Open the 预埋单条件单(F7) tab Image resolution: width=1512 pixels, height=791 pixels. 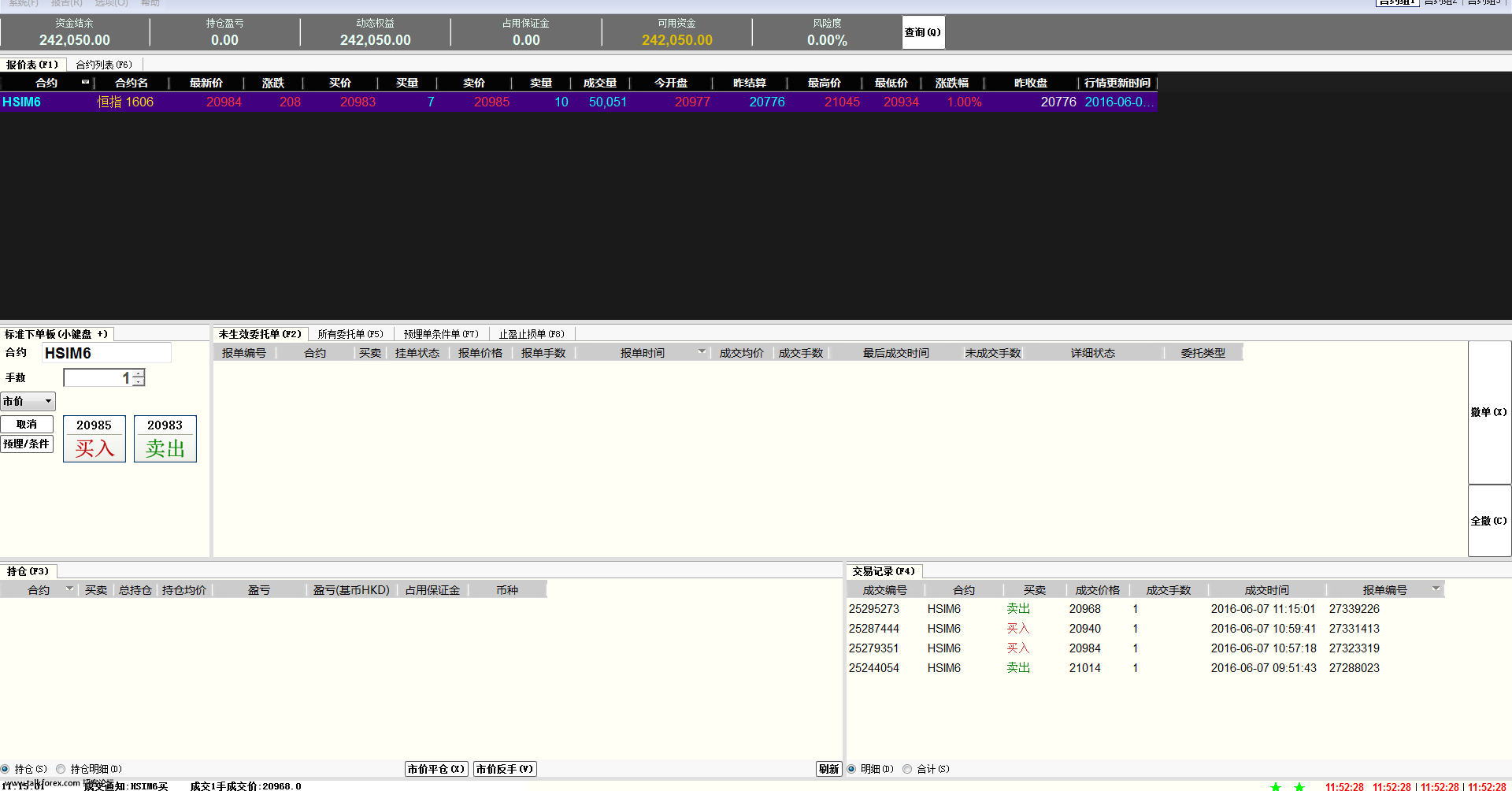(x=441, y=334)
